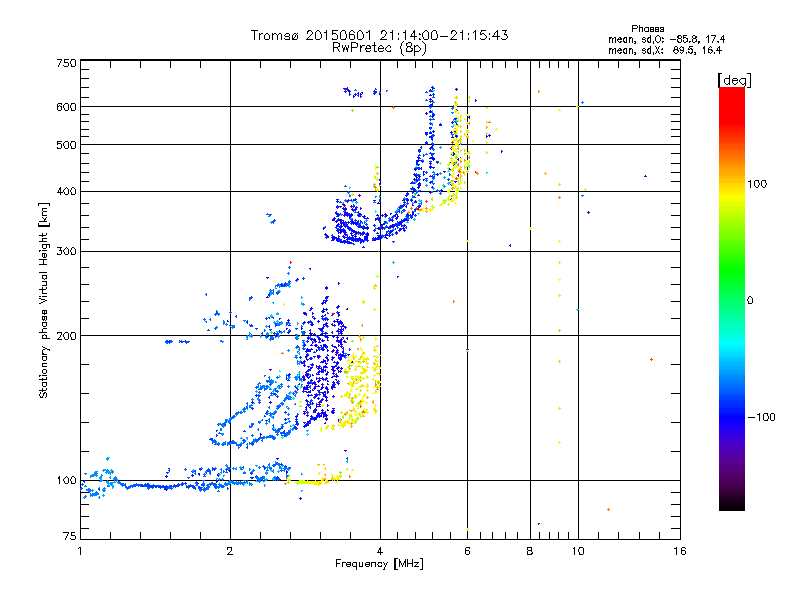Screen dimensions: 800x600
Task: Click the y-axis tick label '200'
Action: tap(66, 336)
